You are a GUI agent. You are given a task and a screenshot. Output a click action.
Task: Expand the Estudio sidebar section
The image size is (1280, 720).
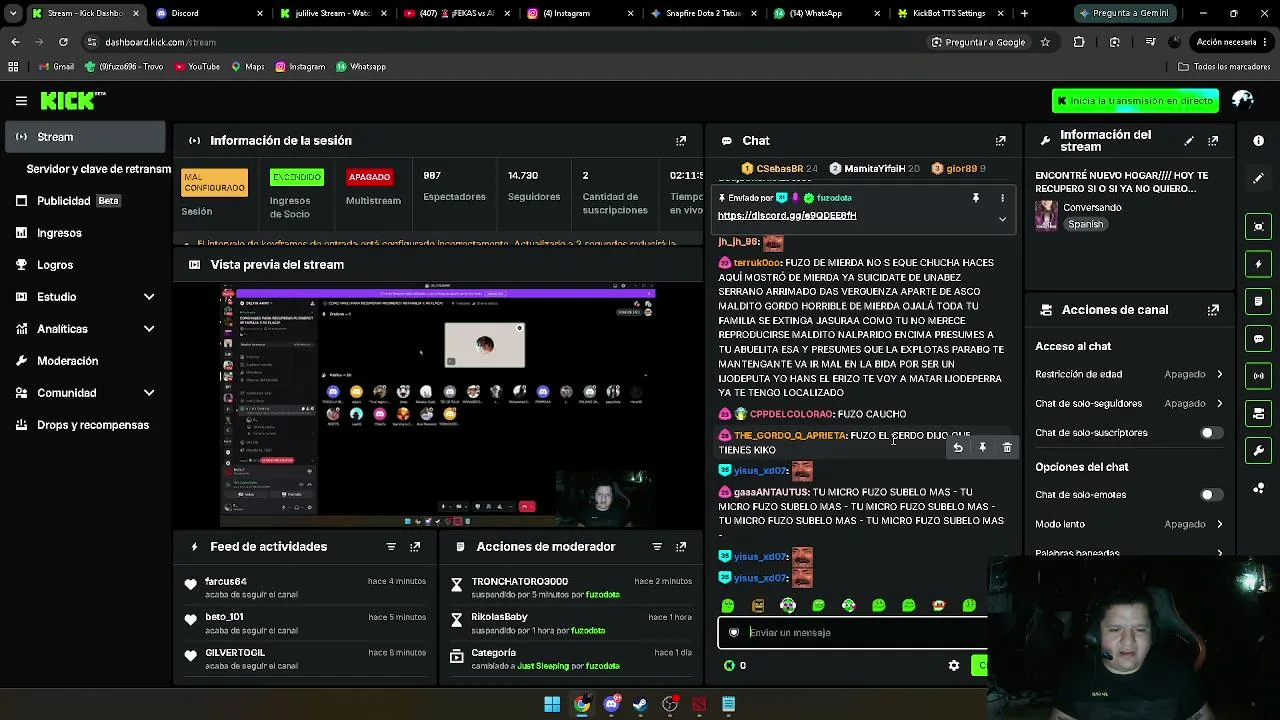click(x=83, y=297)
